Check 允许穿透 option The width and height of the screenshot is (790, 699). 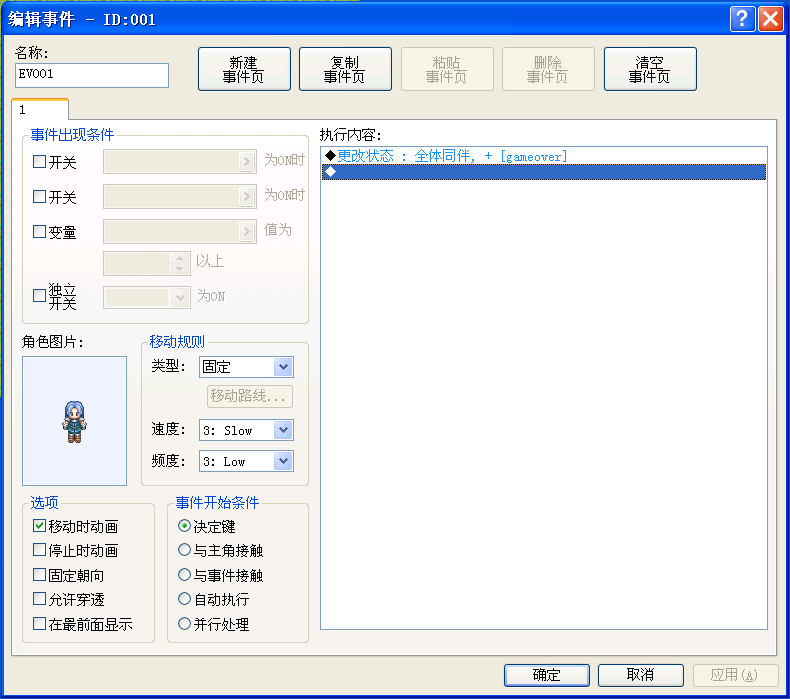pyautogui.click(x=39, y=599)
